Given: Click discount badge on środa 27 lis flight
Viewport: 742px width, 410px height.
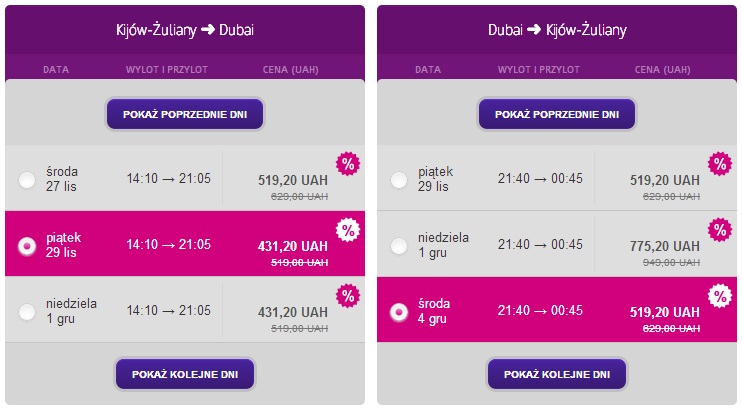Looking at the screenshot, I should click(348, 164).
